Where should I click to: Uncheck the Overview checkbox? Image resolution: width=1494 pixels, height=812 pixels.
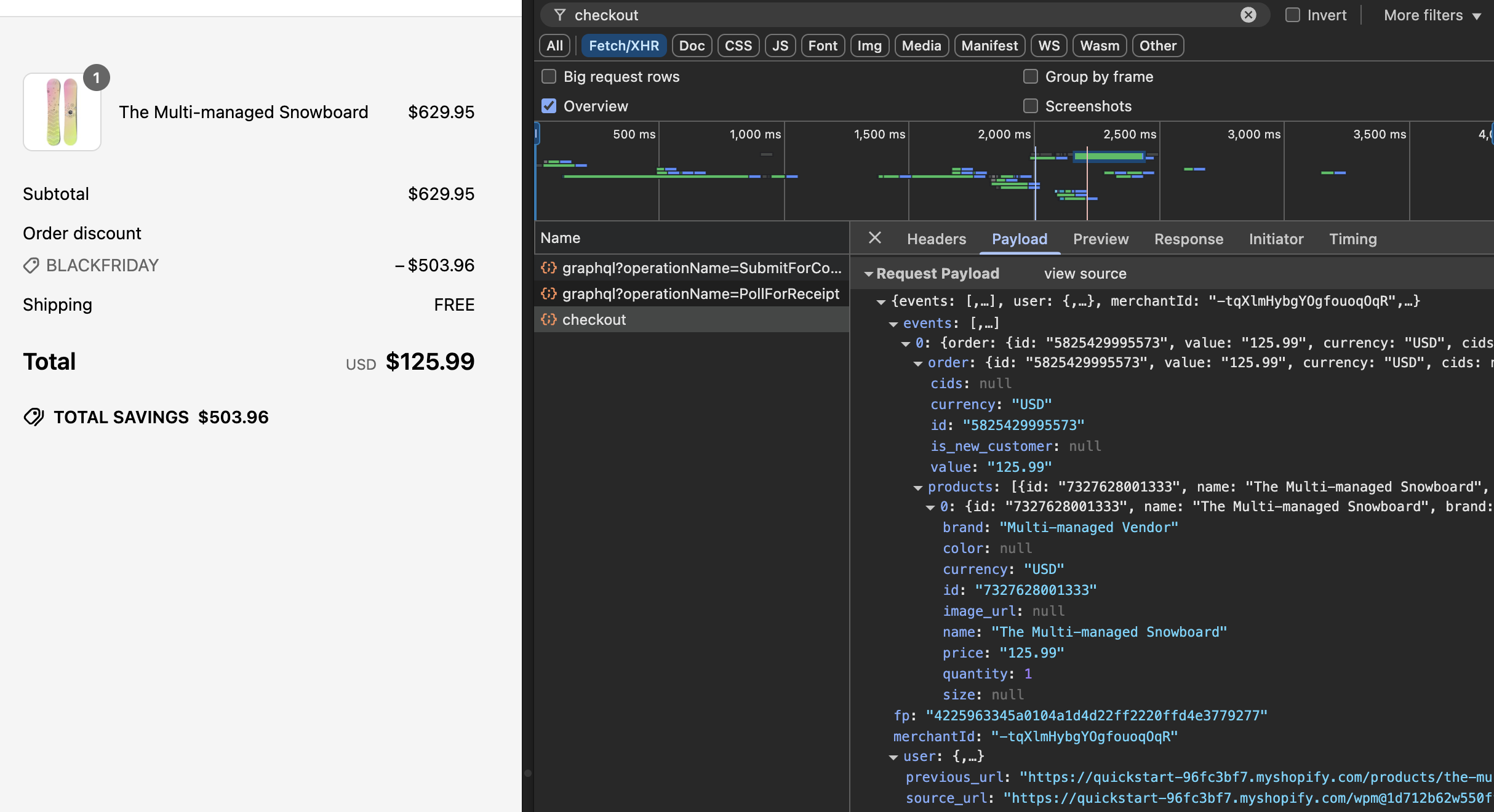click(x=548, y=106)
